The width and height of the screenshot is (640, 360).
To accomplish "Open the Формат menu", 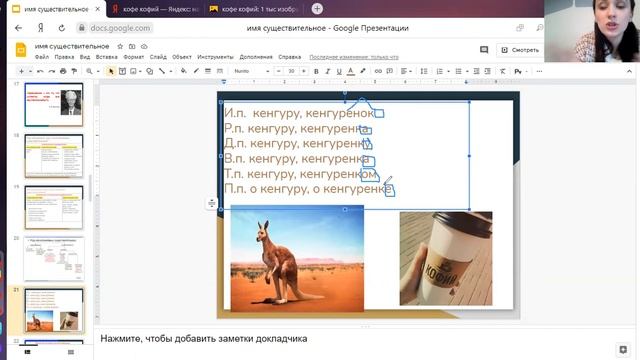I will point(133,57).
